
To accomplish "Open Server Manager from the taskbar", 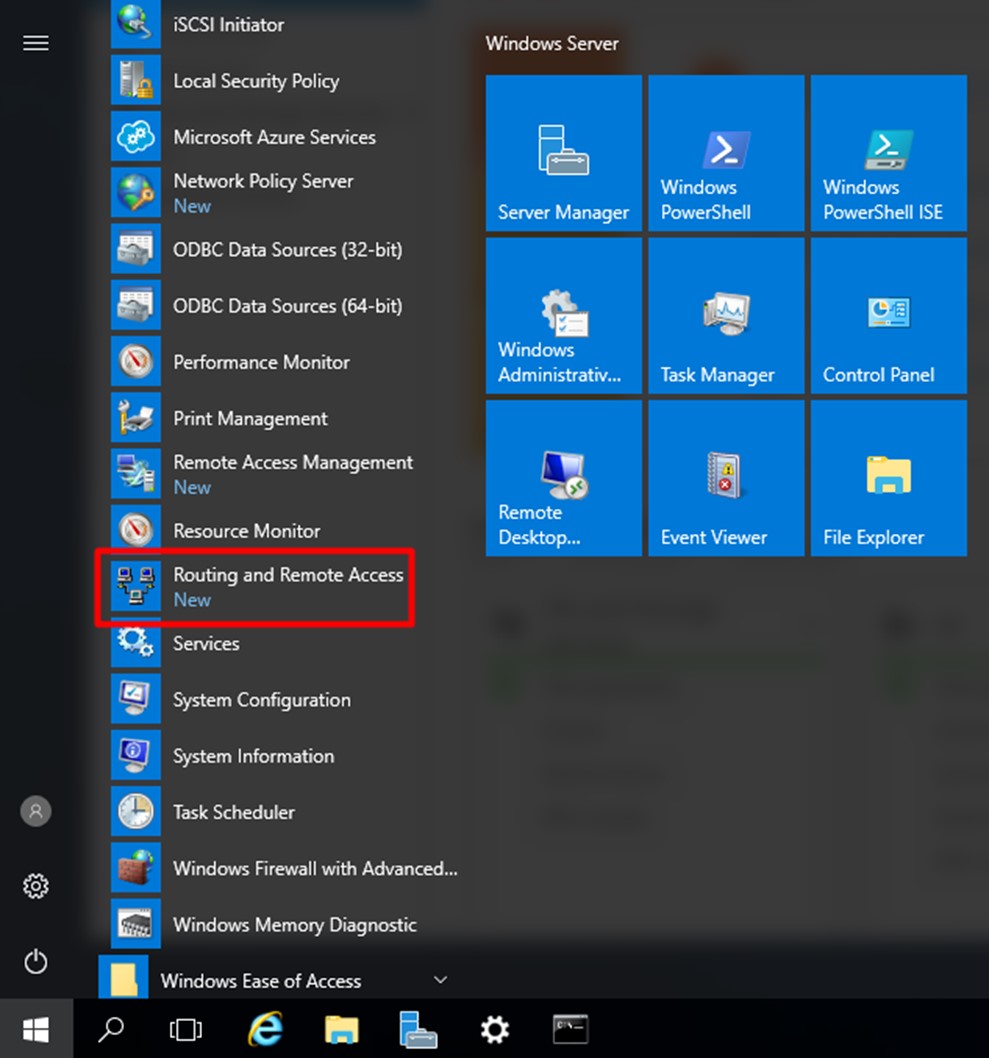I will [x=418, y=1030].
